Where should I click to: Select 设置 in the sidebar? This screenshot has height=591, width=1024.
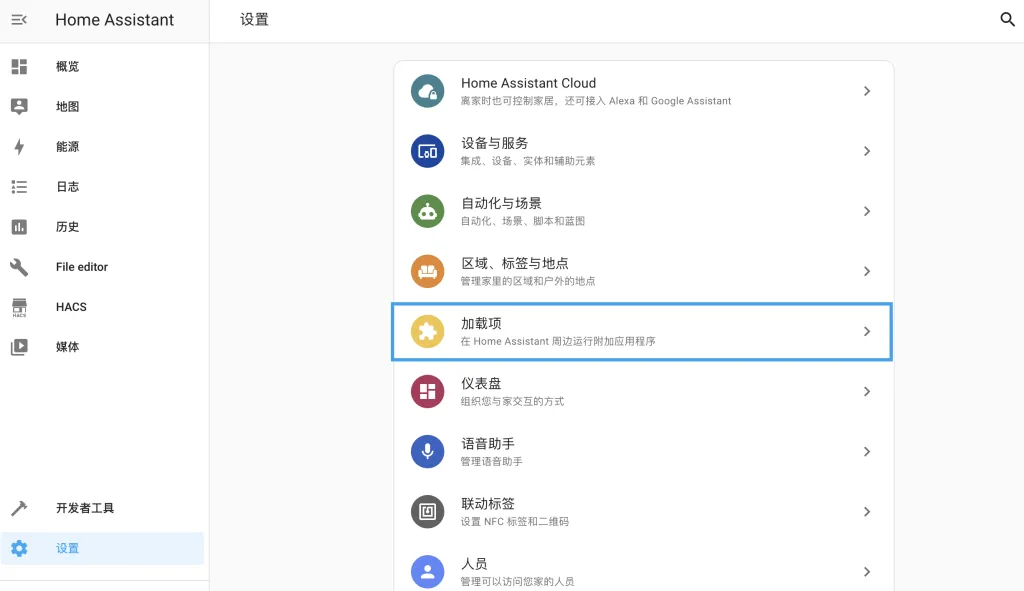103,549
